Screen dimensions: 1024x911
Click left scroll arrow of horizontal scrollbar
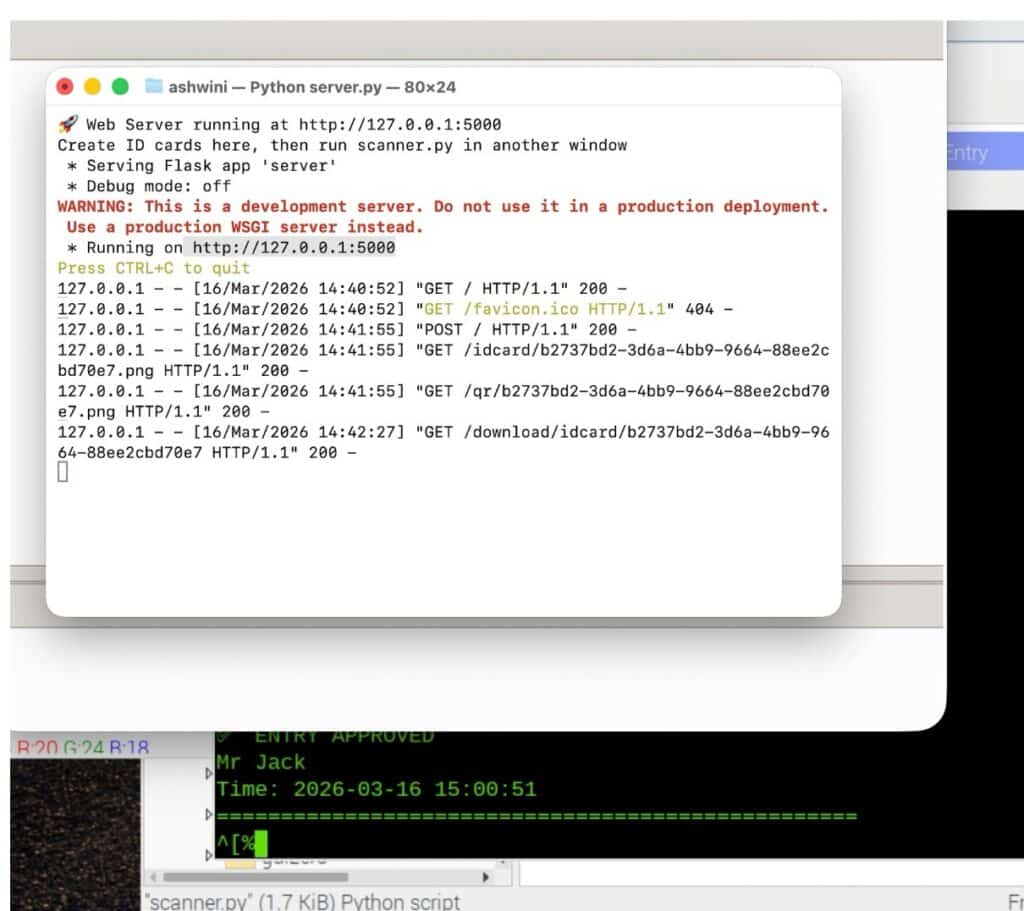[152, 877]
